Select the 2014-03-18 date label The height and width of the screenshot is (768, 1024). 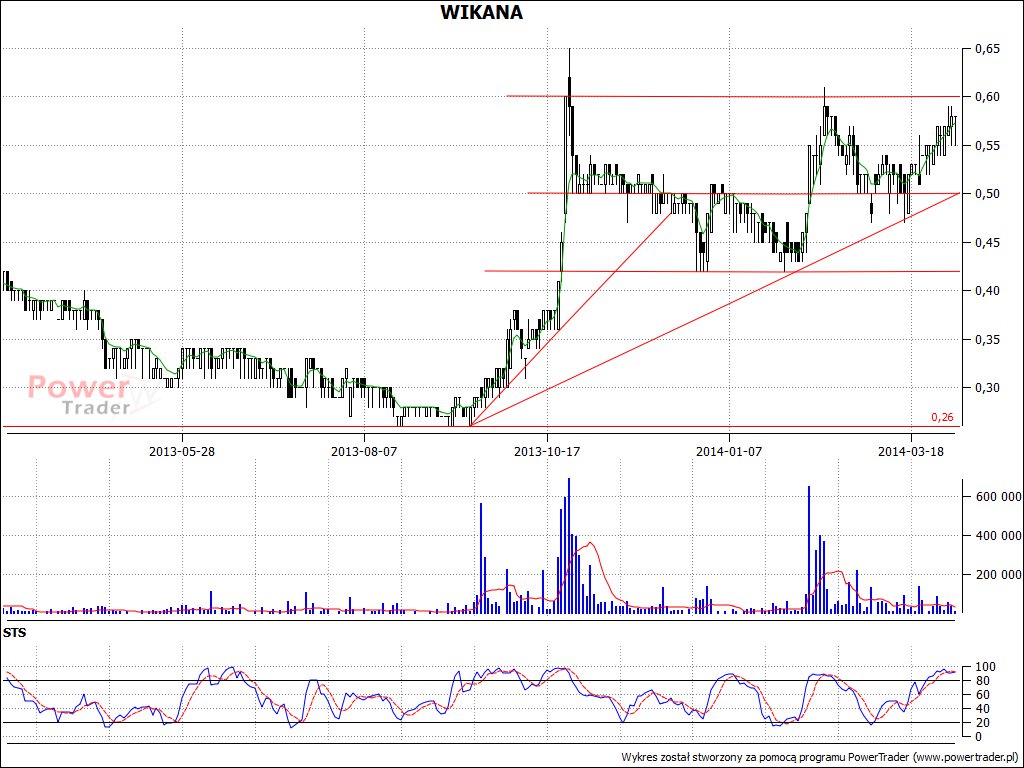(911, 451)
